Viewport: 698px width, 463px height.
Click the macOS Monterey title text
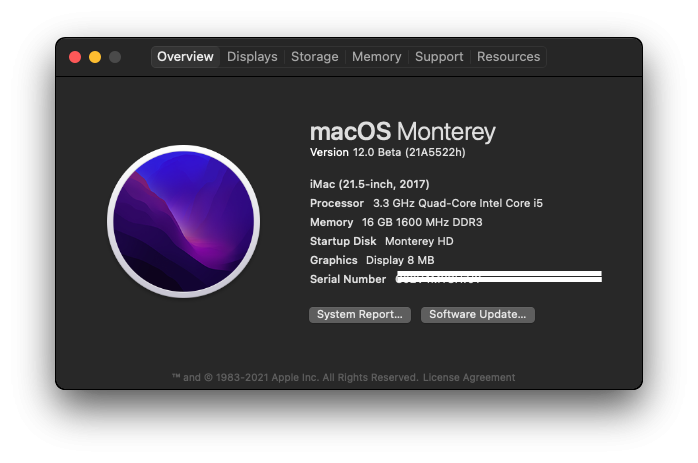click(x=402, y=132)
